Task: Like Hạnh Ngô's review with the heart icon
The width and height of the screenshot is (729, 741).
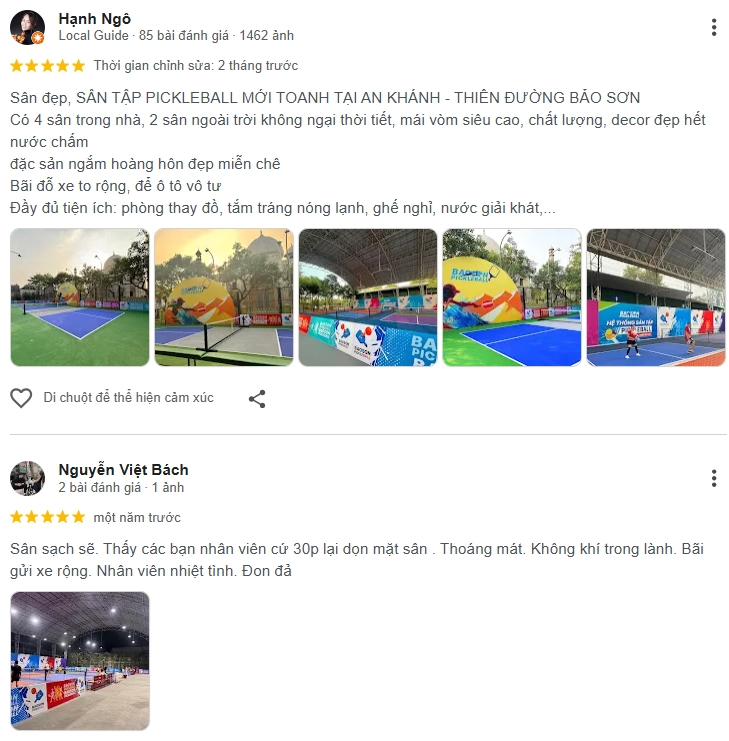Action: tap(21, 398)
